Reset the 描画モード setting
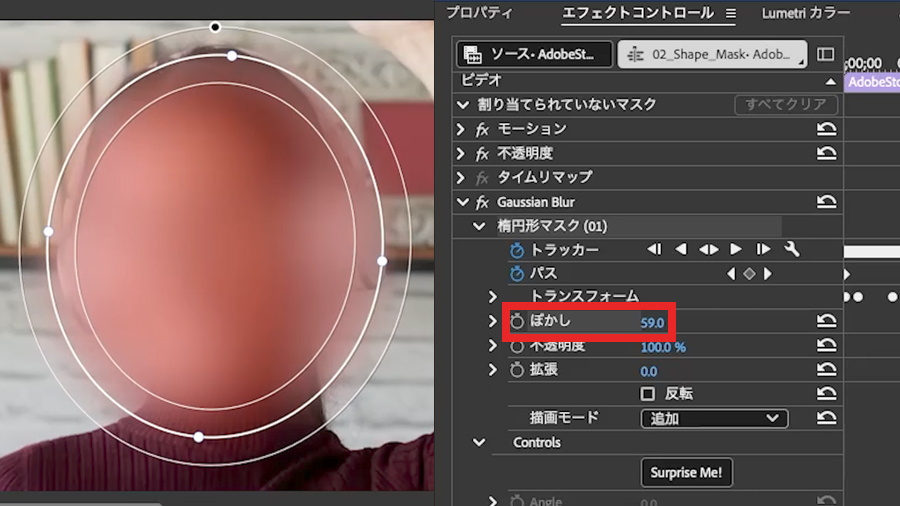This screenshot has height=506, width=900. point(827,417)
